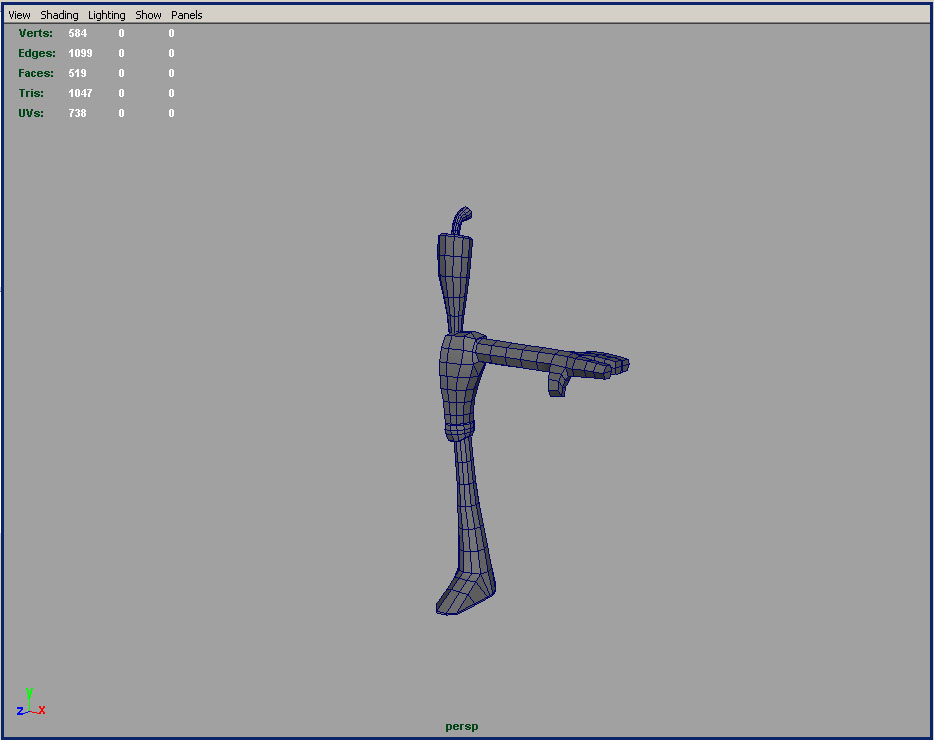Click the UV count value 738
Viewport: 934px width, 740px height.
(x=77, y=113)
